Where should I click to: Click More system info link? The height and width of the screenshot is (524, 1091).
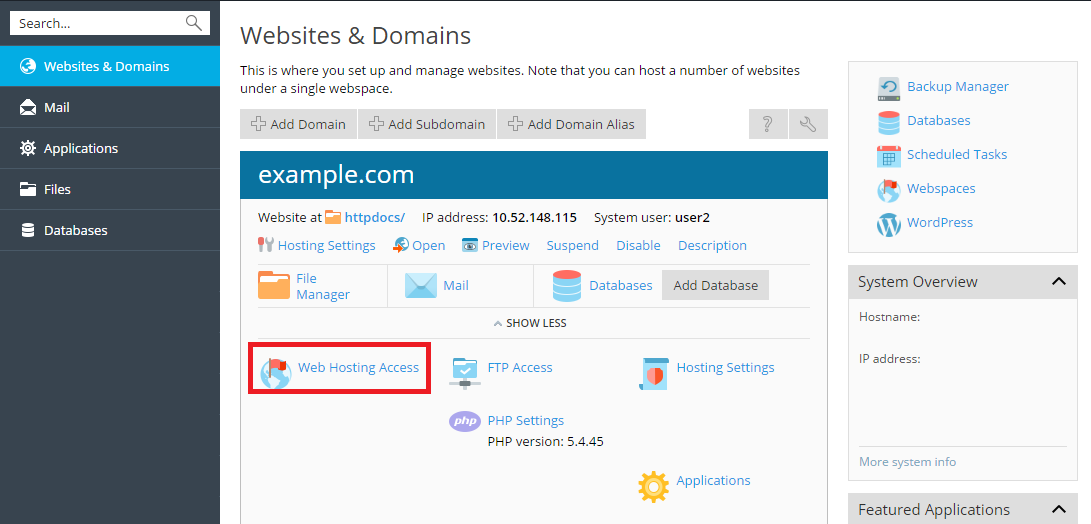click(907, 462)
